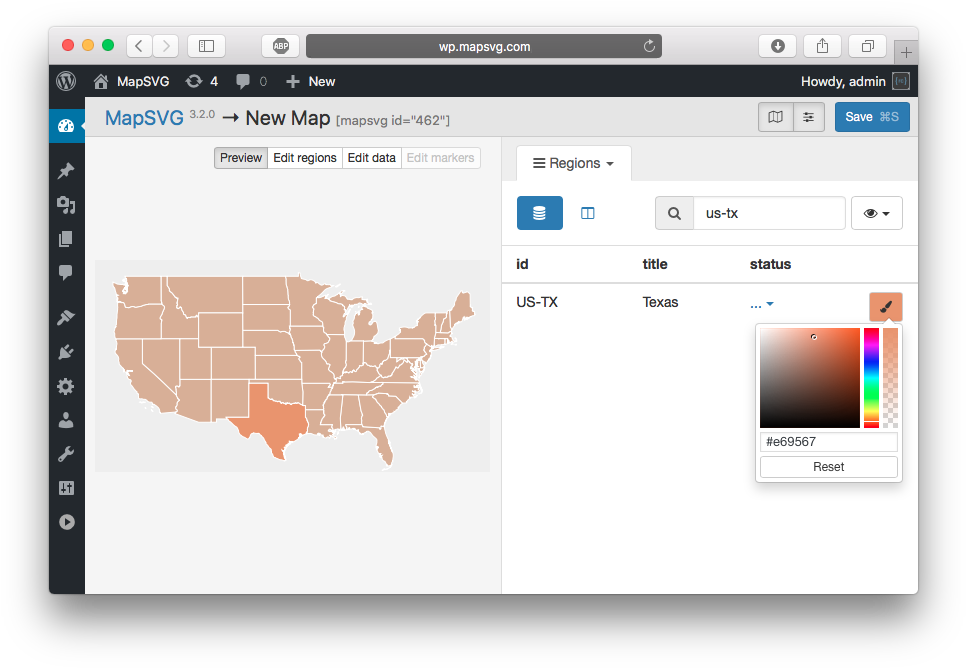Select the database list view button
Image resolution: width=966 pixels, height=668 pixels.
[540, 213]
